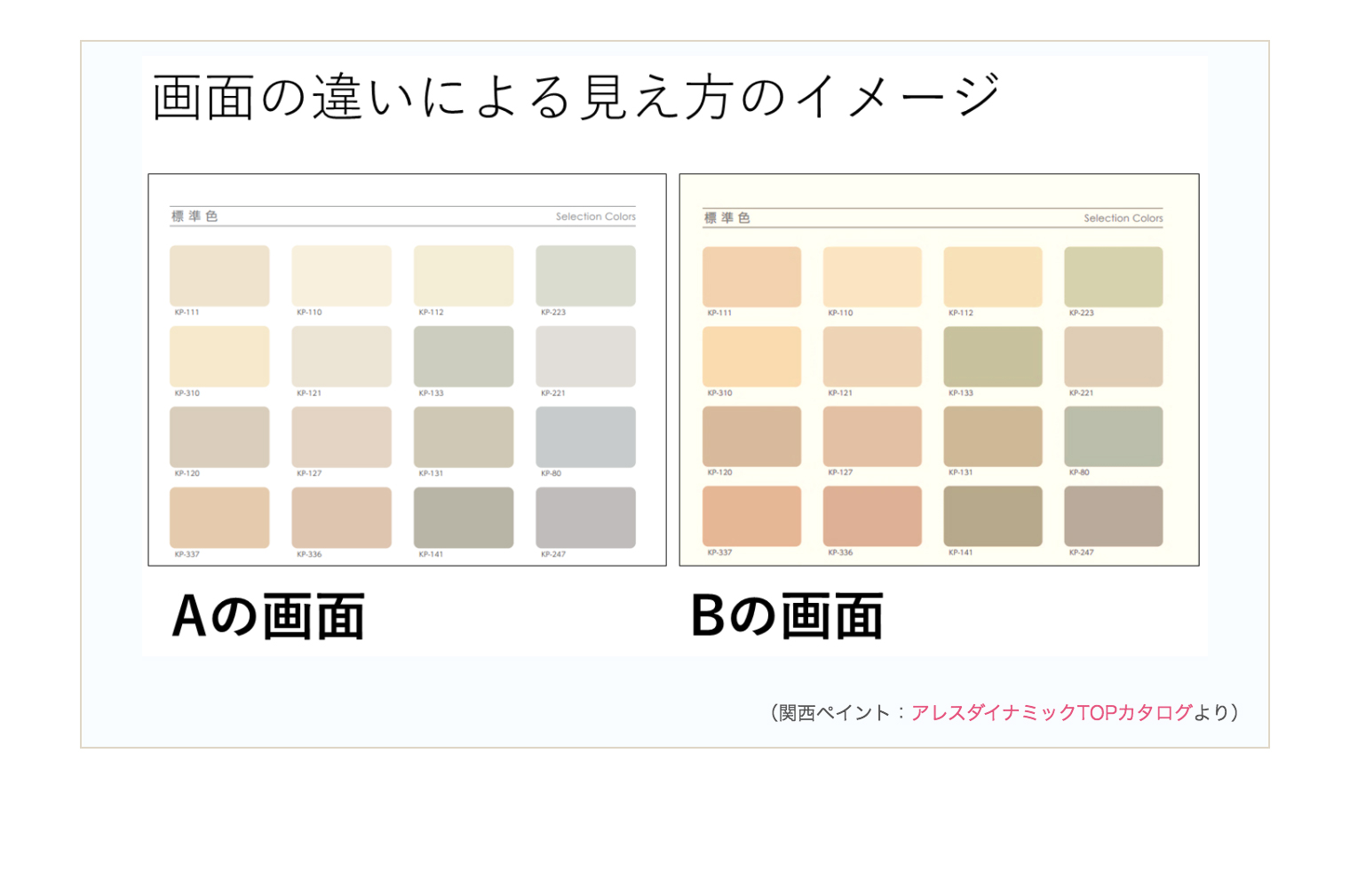This screenshot has height=896, width=1350.
Task: Pick KP-336 swatch in B panel
Action: (x=872, y=516)
